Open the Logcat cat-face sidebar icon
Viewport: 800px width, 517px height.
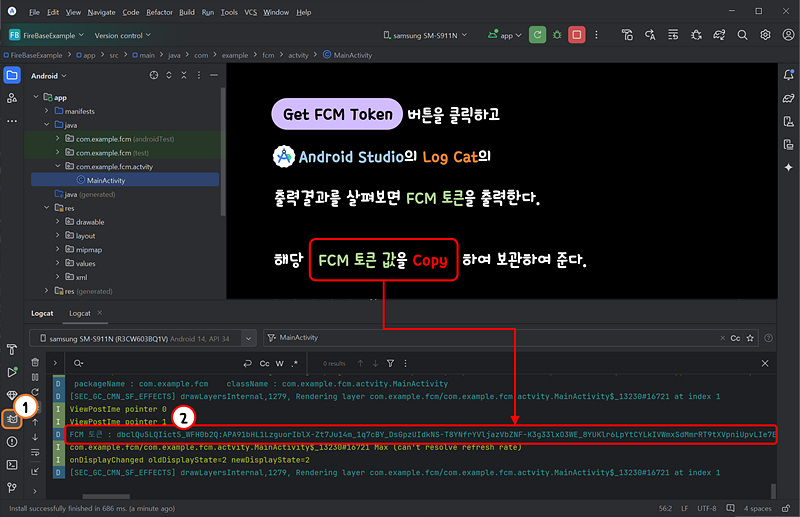(12, 419)
